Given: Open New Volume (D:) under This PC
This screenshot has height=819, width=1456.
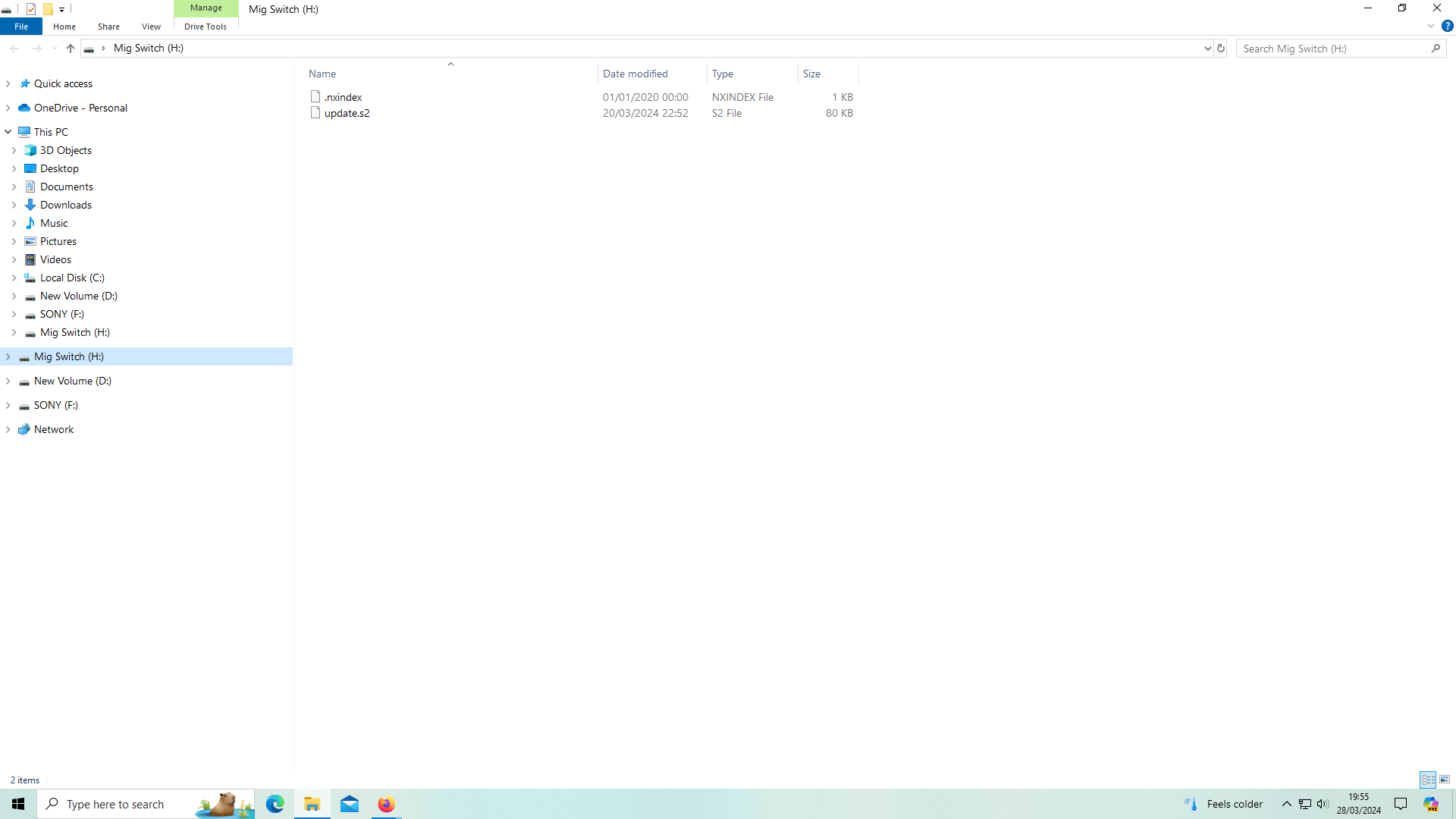Looking at the screenshot, I should pyautogui.click(x=79, y=296).
